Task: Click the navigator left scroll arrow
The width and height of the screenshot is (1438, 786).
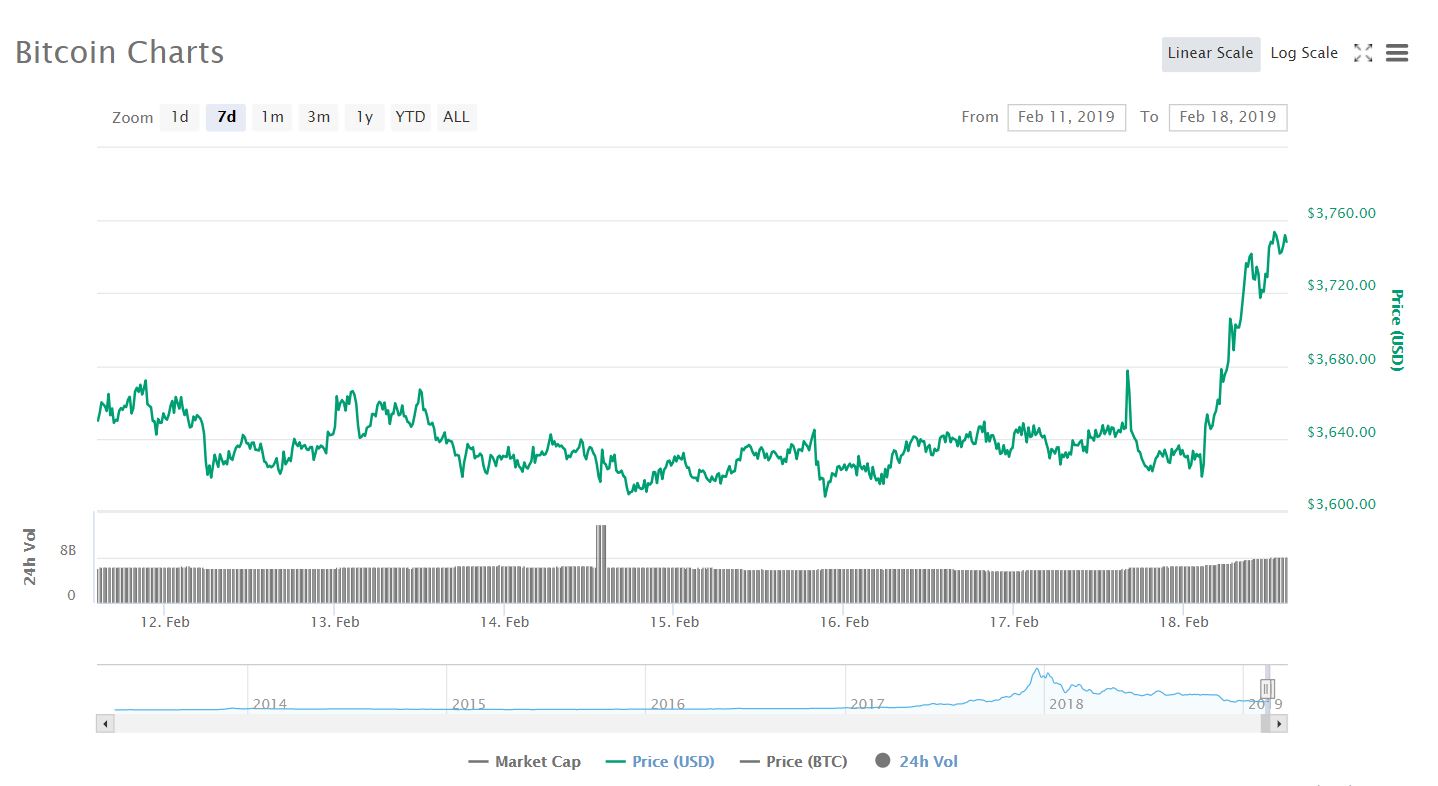Action: tap(105, 723)
